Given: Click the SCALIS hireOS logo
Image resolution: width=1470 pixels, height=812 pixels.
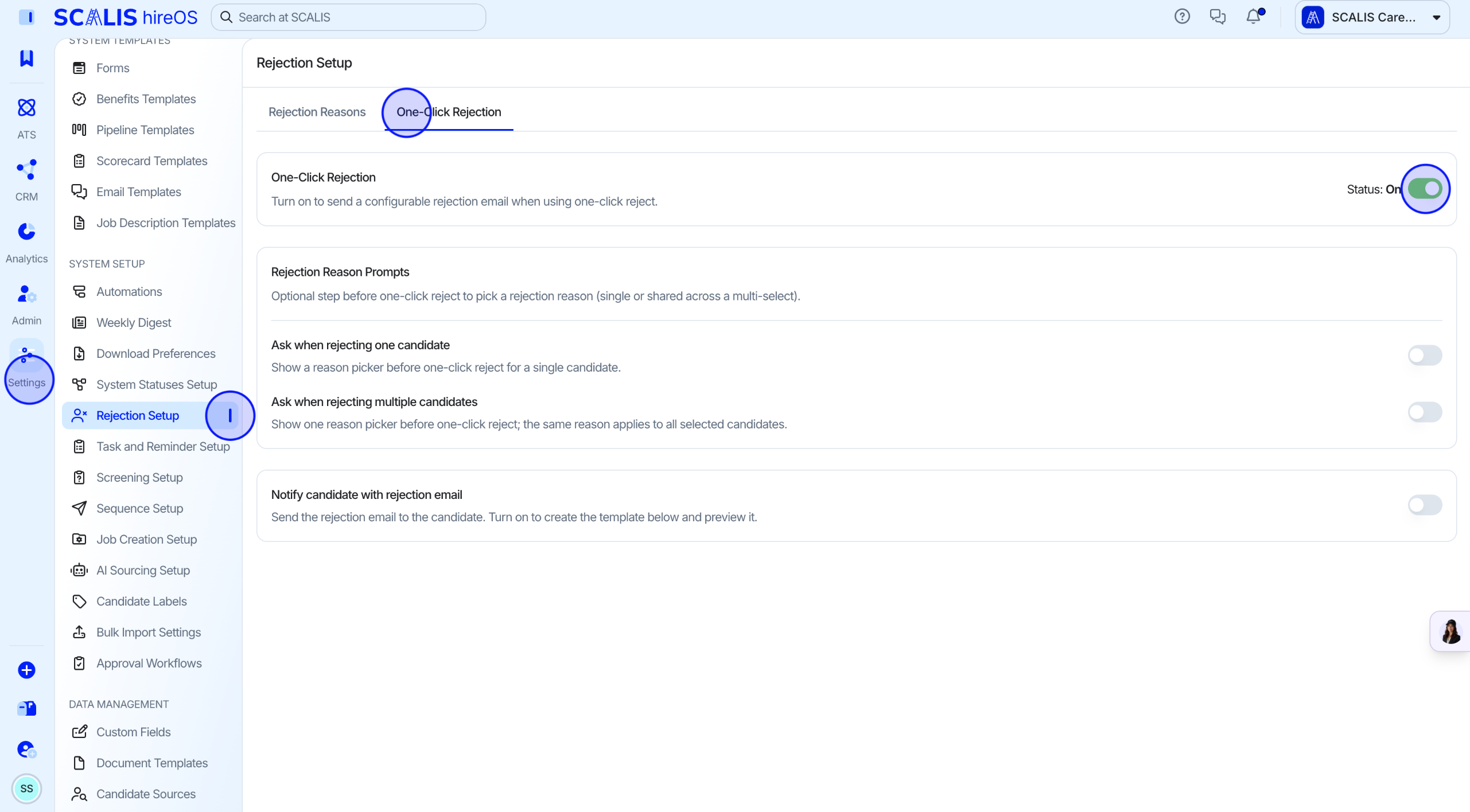Looking at the screenshot, I should coord(126,17).
